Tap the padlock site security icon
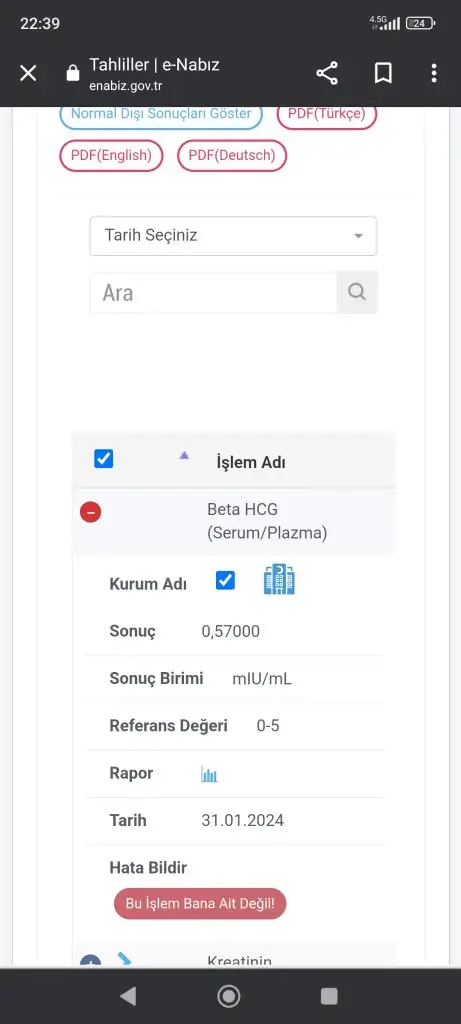 (x=73, y=73)
